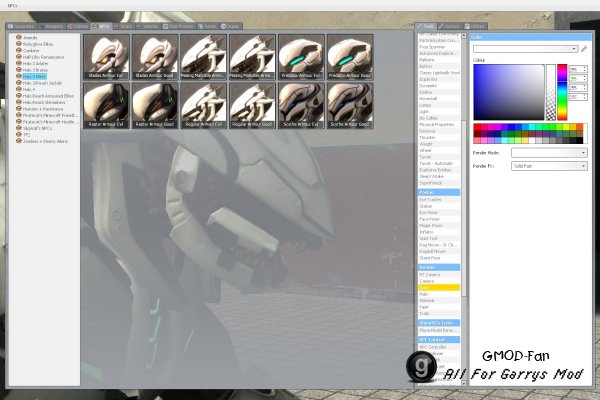Select the Thruster tool
Viewport: 600px width, 400px height.
[x=439, y=137]
